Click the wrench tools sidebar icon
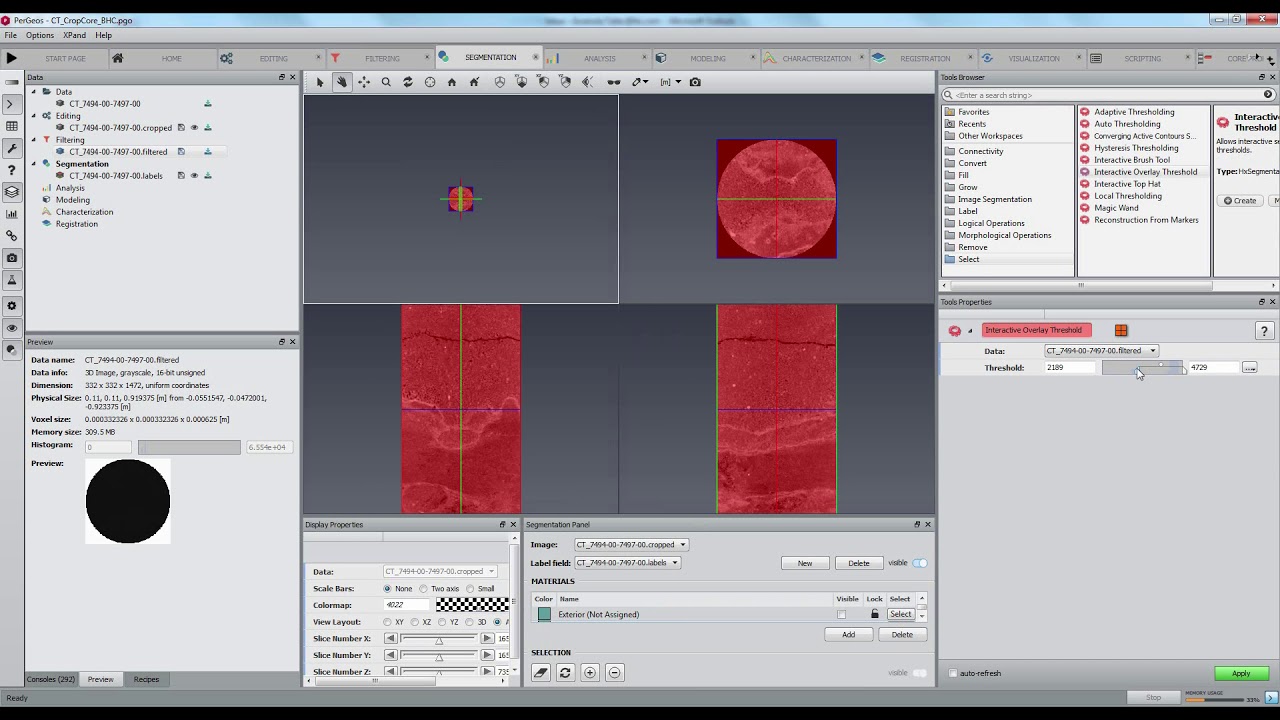This screenshot has height=720, width=1280. click(11, 148)
